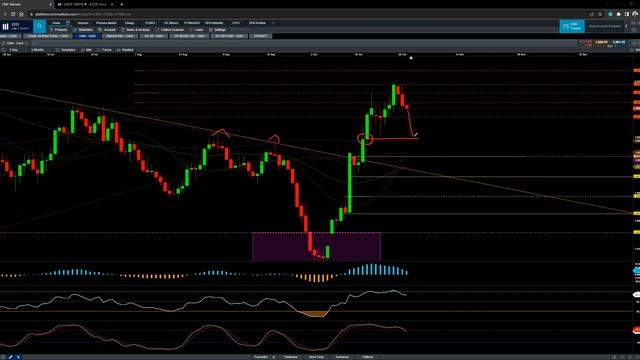
Task: Select the ETFs layout tab
Action: (236, 23)
